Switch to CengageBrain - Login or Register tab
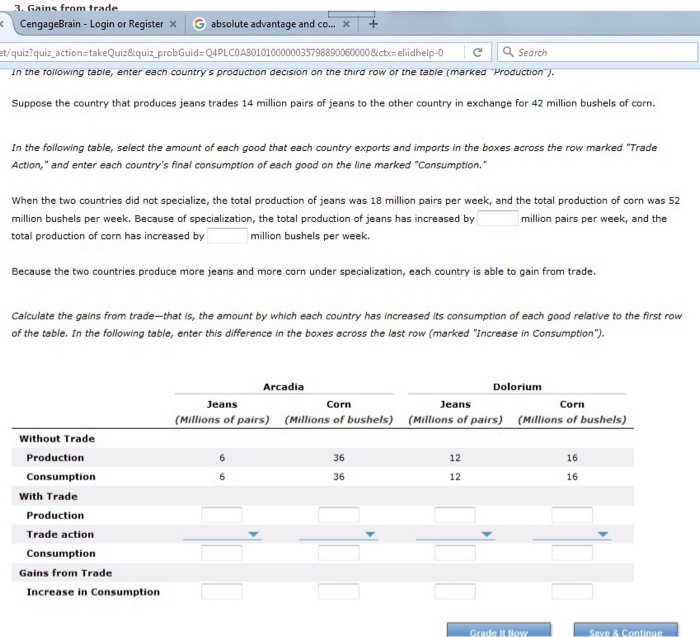 click(92, 24)
